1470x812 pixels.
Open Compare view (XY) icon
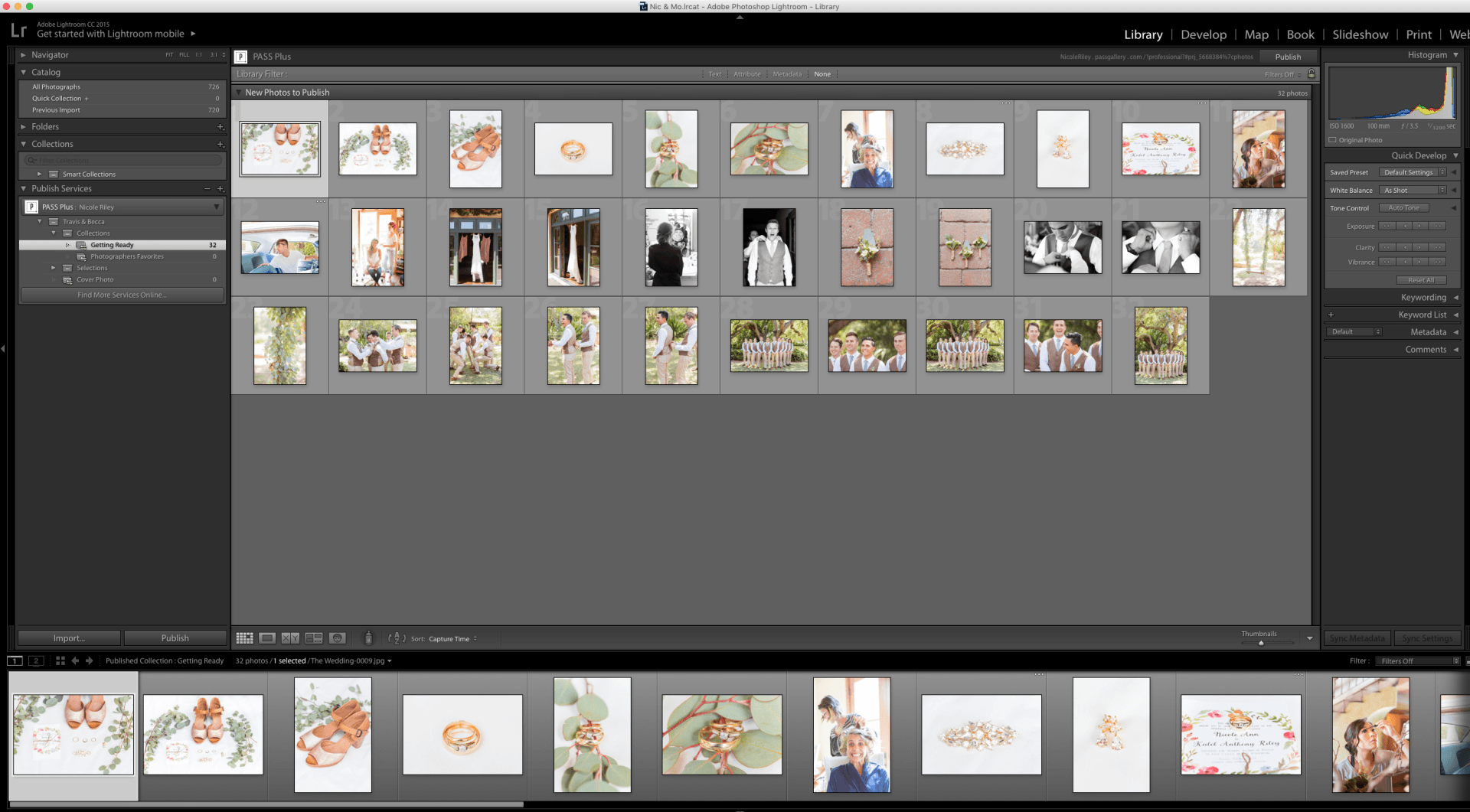pyautogui.click(x=290, y=638)
